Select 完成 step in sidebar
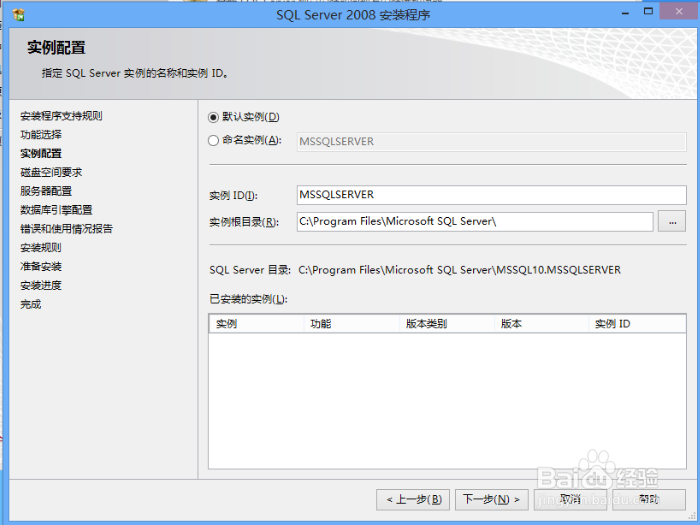This screenshot has width=700, height=525. [x=30, y=304]
